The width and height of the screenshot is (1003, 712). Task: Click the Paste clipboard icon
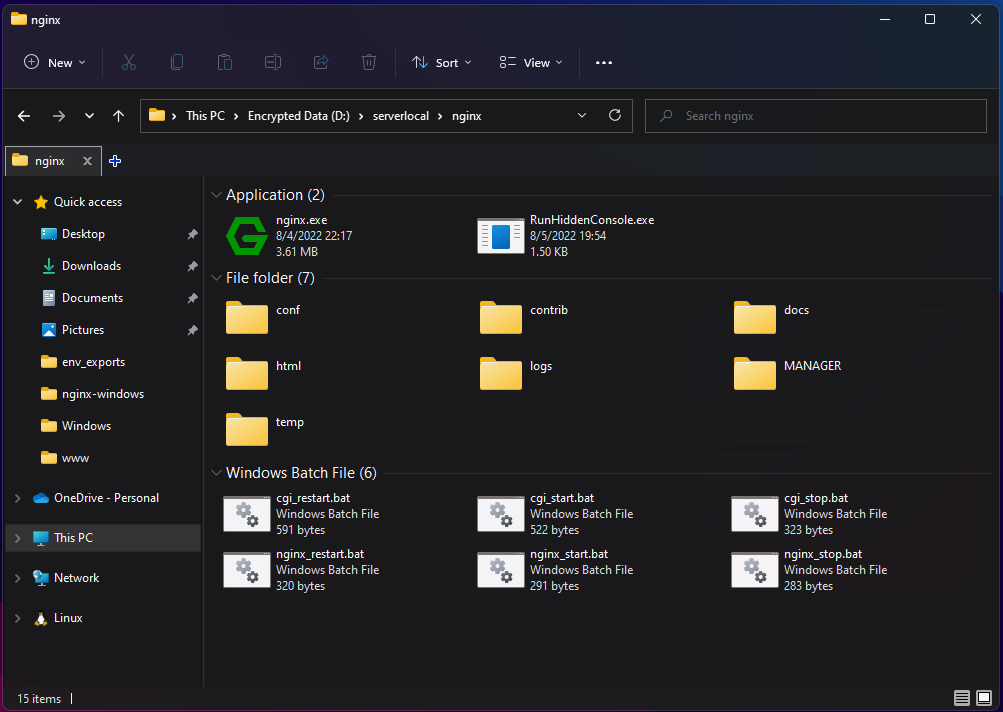click(x=225, y=62)
